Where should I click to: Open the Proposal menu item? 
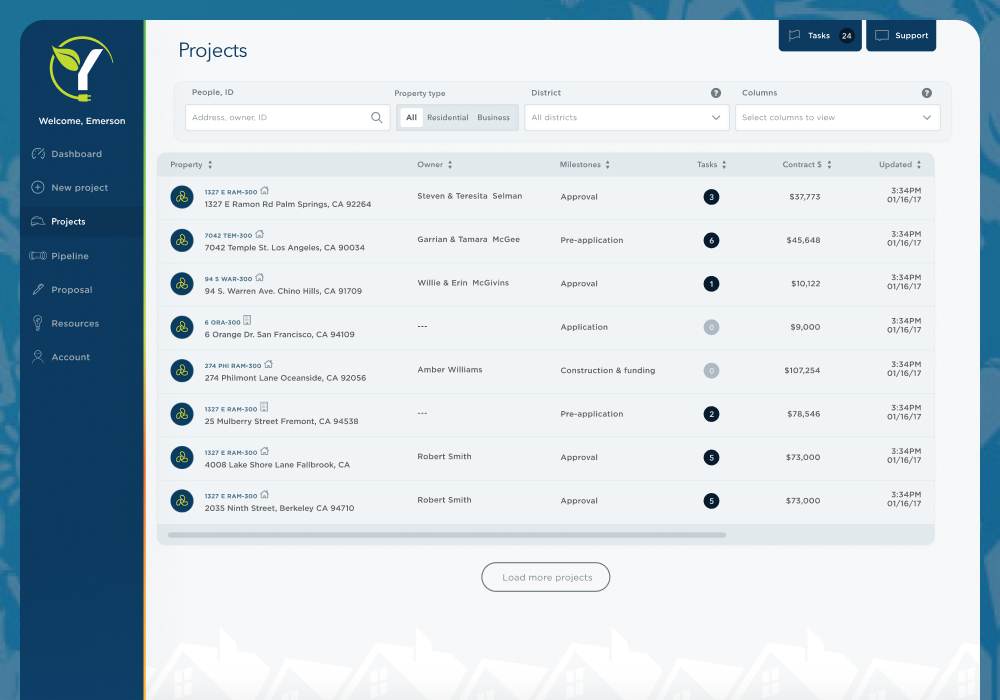coord(71,290)
